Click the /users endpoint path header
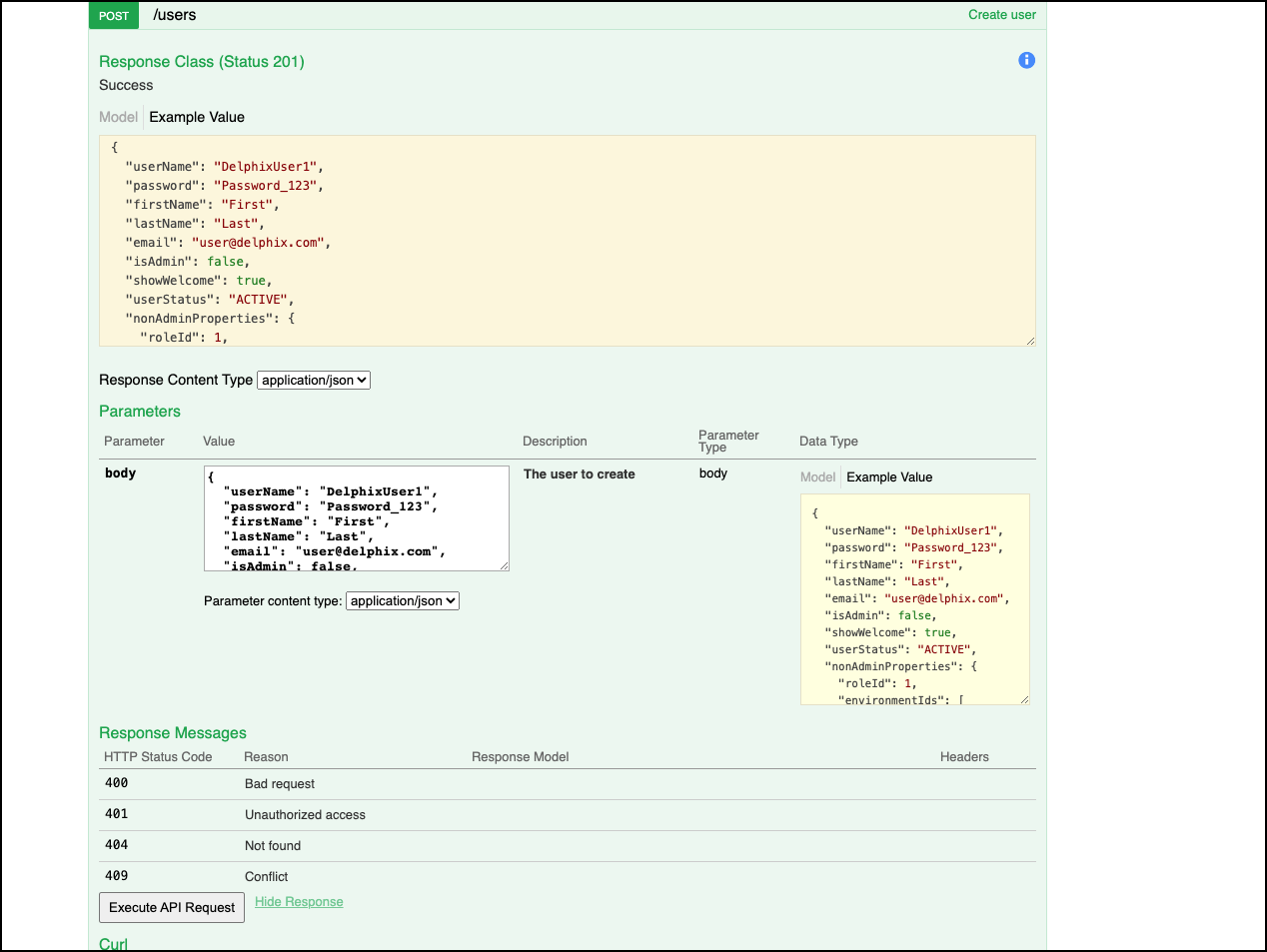1267x952 pixels. click(x=175, y=15)
